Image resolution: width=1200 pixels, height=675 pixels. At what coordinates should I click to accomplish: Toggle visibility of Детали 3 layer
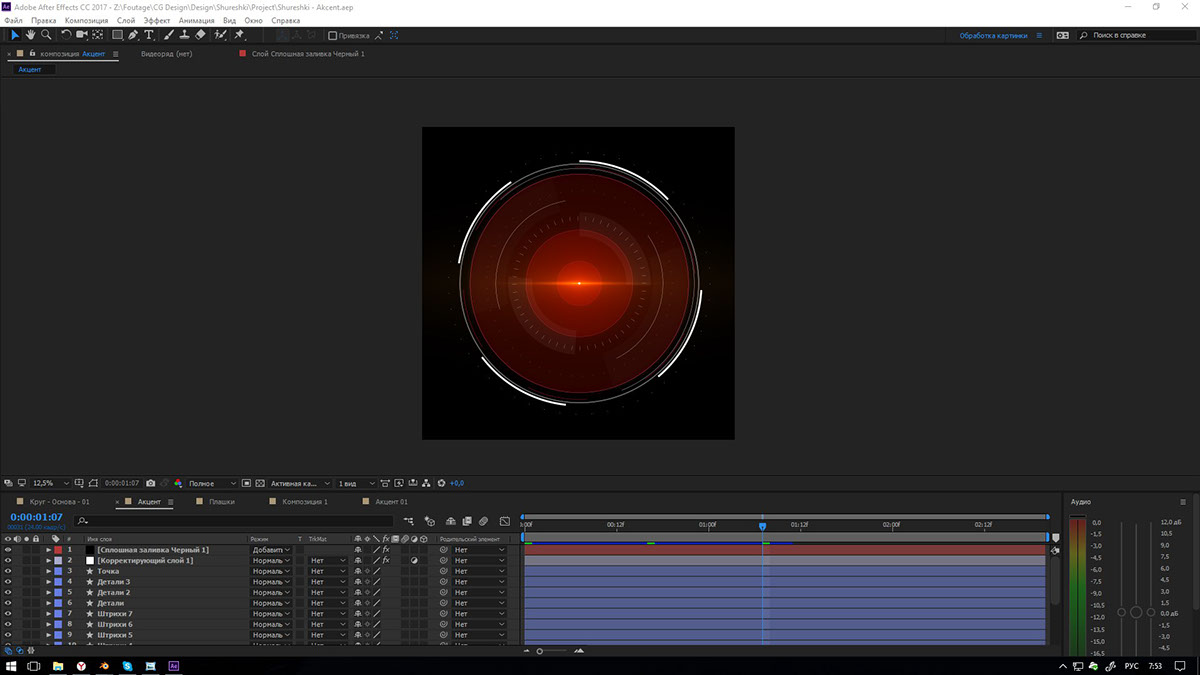[8, 582]
